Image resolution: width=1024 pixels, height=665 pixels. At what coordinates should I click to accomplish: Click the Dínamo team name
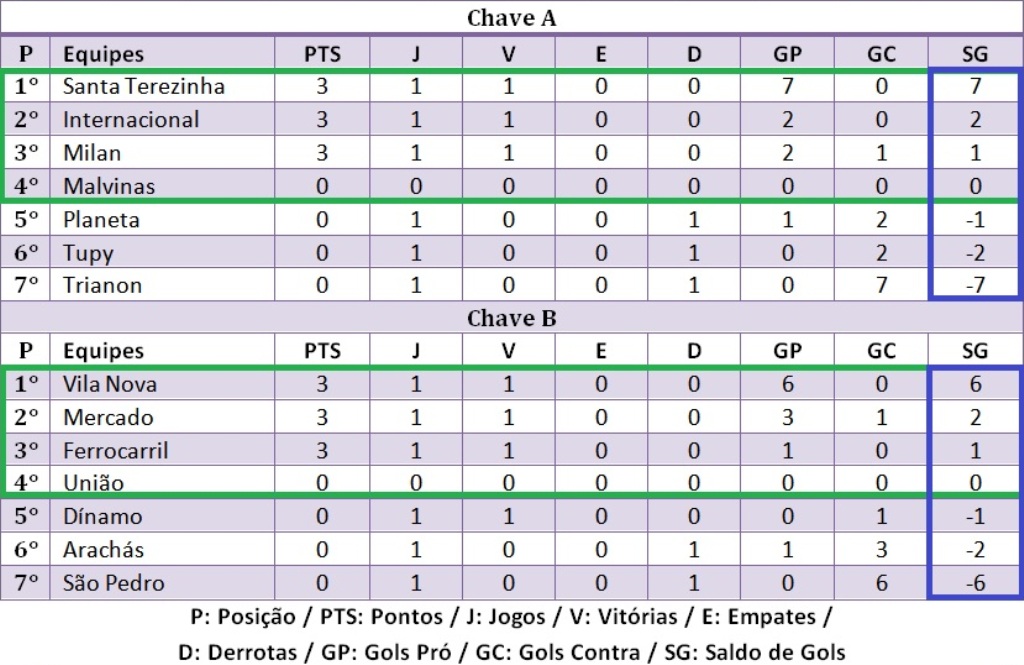[102, 516]
